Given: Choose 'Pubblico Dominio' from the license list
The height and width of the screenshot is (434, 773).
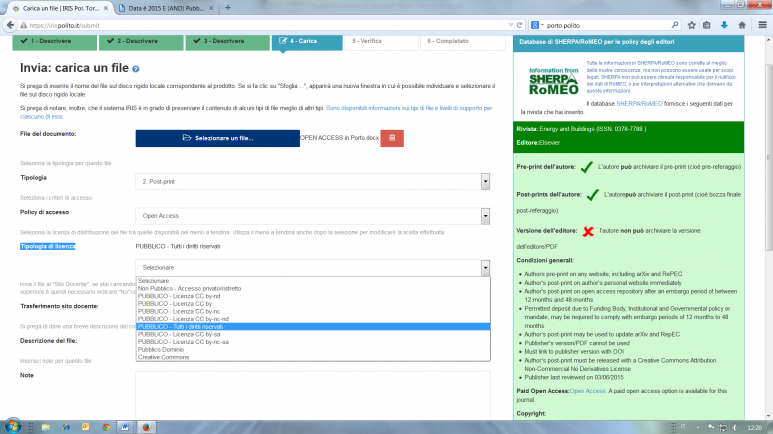Looking at the screenshot, I should click(x=313, y=350).
